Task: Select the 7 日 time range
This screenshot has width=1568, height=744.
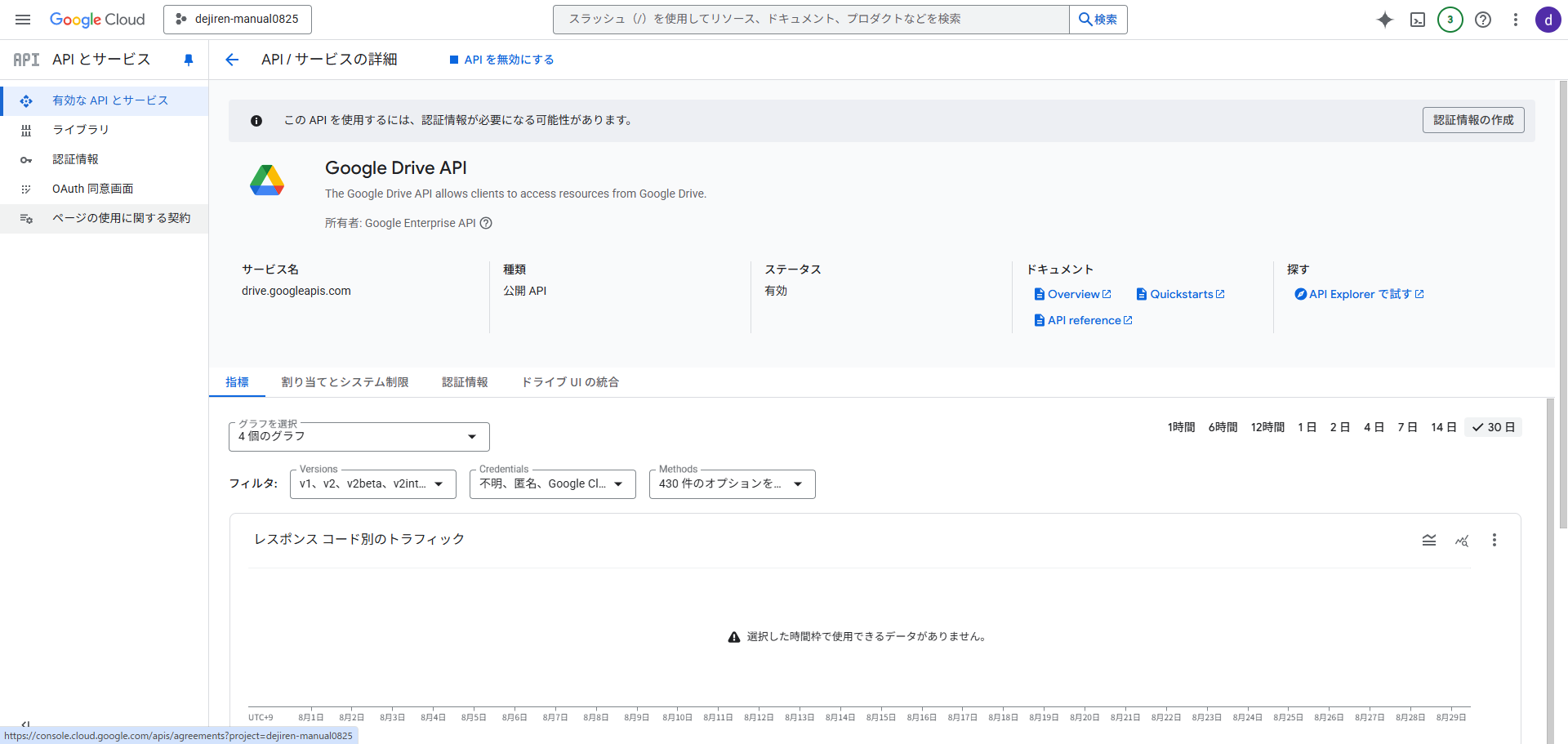Action: [1406, 427]
